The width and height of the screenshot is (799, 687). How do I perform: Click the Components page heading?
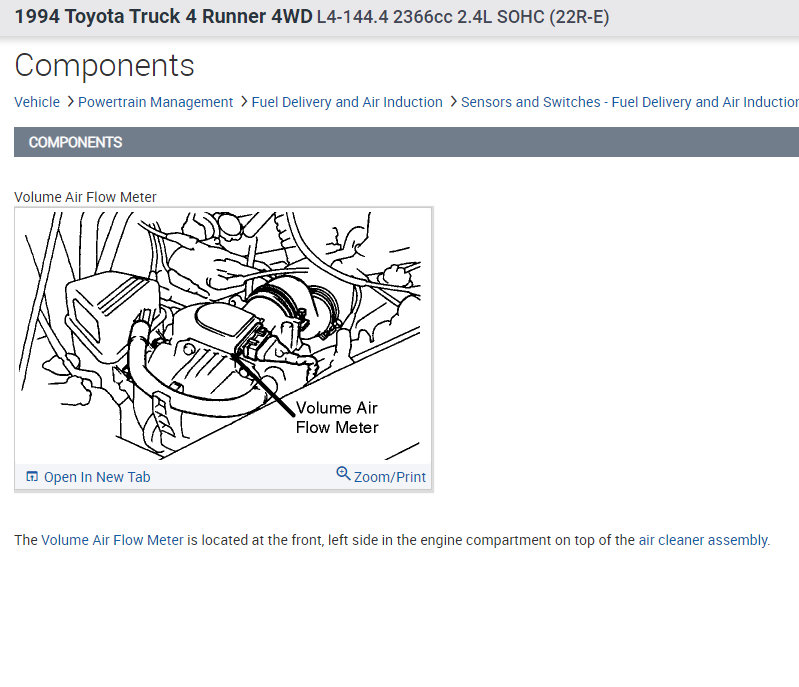(104, 65)
